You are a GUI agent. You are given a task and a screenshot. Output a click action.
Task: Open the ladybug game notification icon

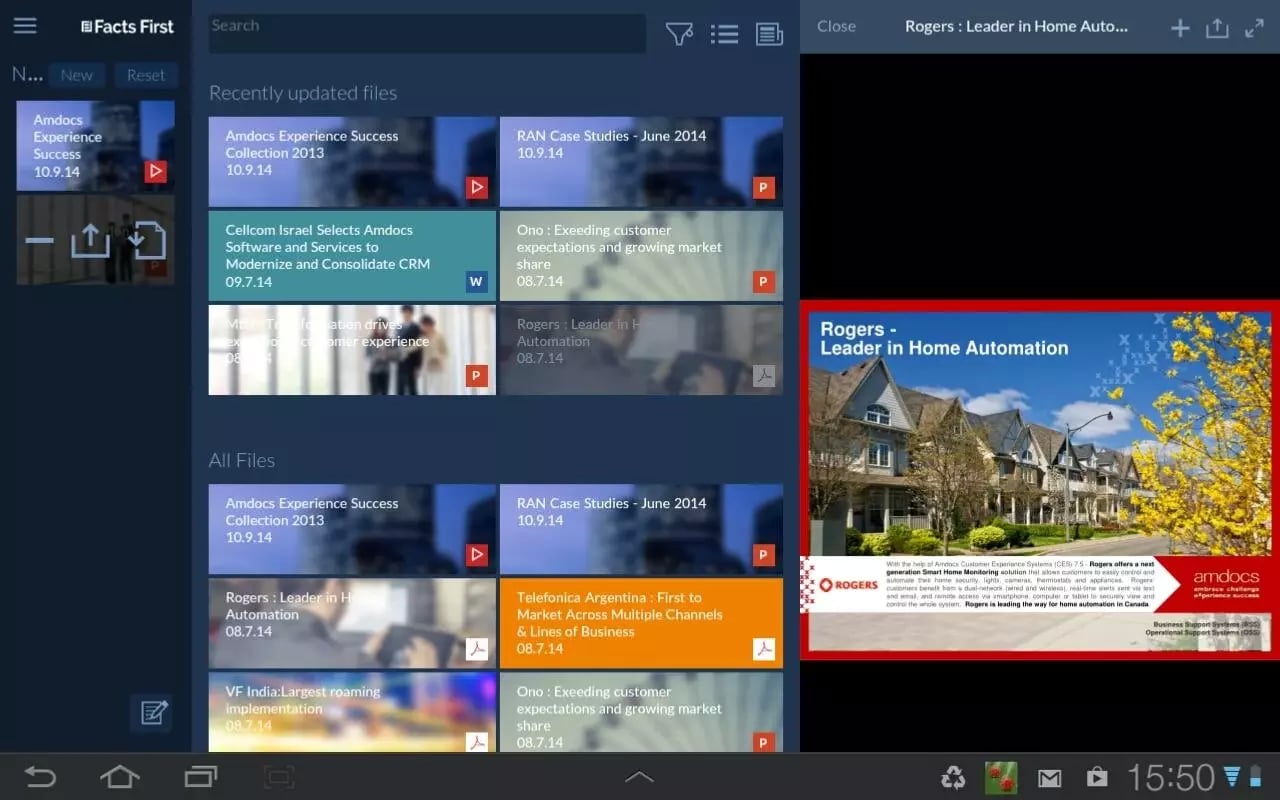(1001, 777)
